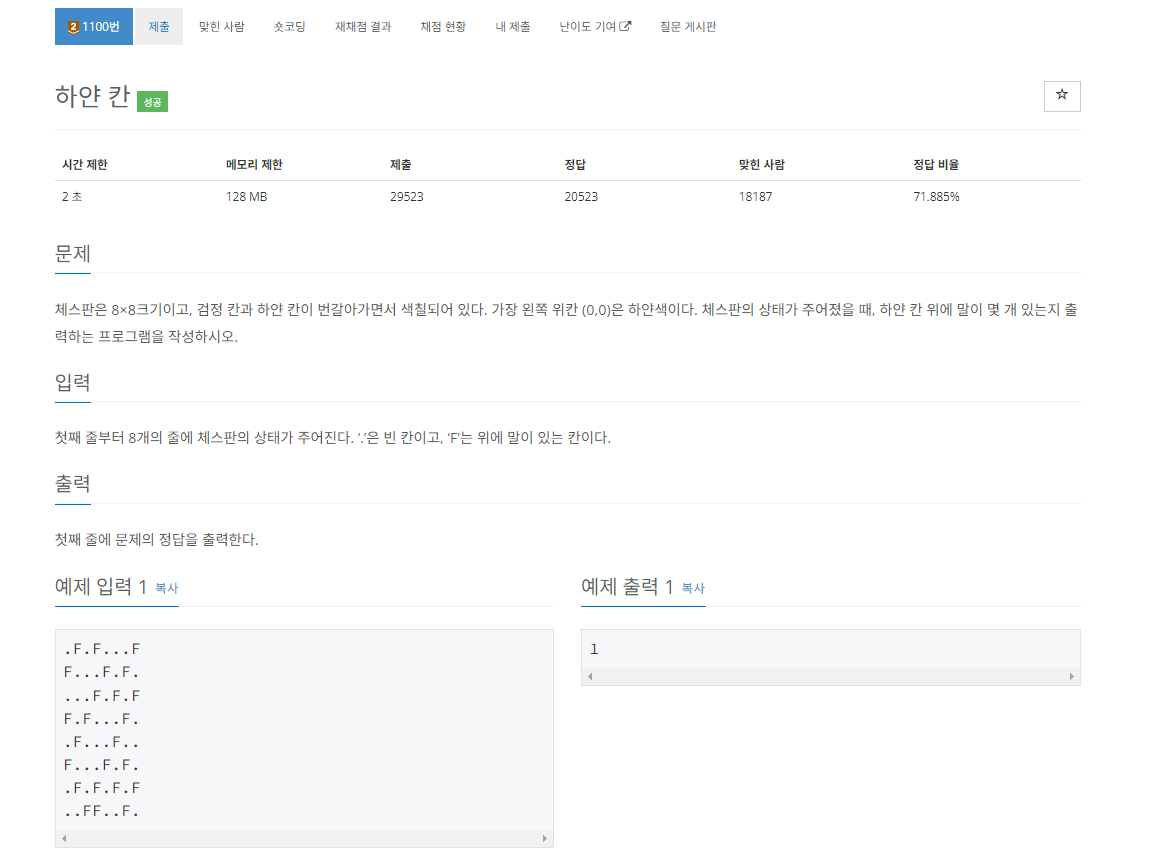Open the 맞힌 사람 tab
1152x867 pixels.
pos(222,26)
